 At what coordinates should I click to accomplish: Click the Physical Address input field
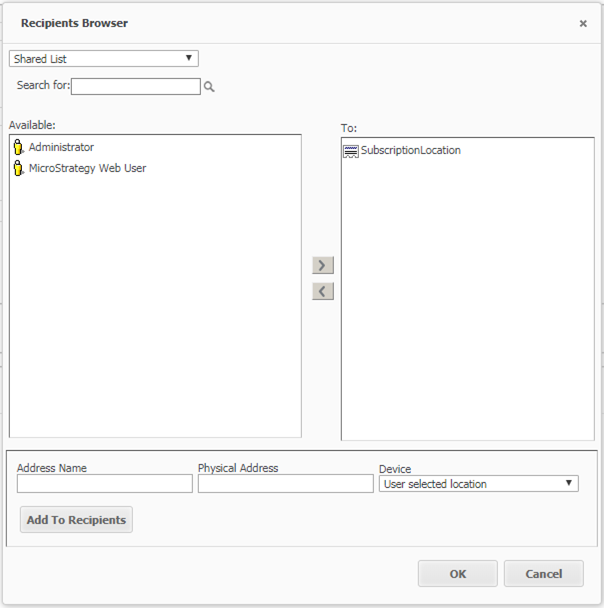point(285,484)
